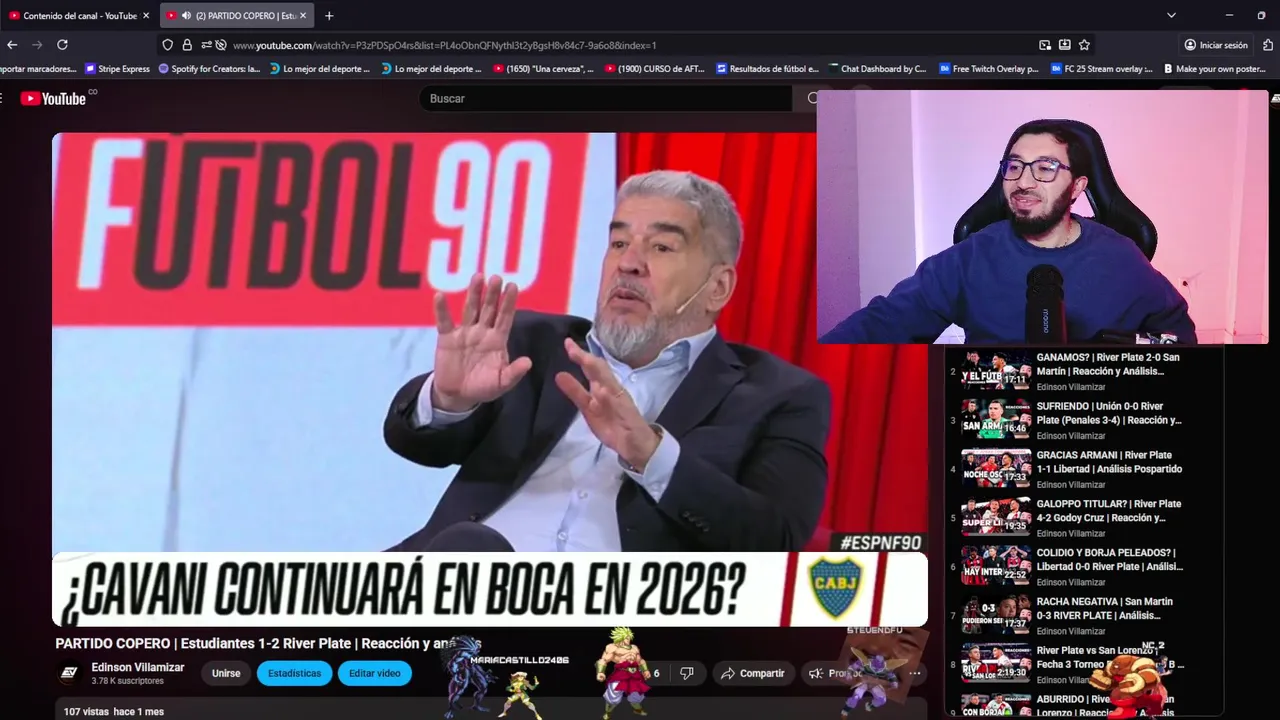Mute the PARTIDO COPERO tab audio icon
This screenshot has width=1280, height=720.
tap(186, 16)
